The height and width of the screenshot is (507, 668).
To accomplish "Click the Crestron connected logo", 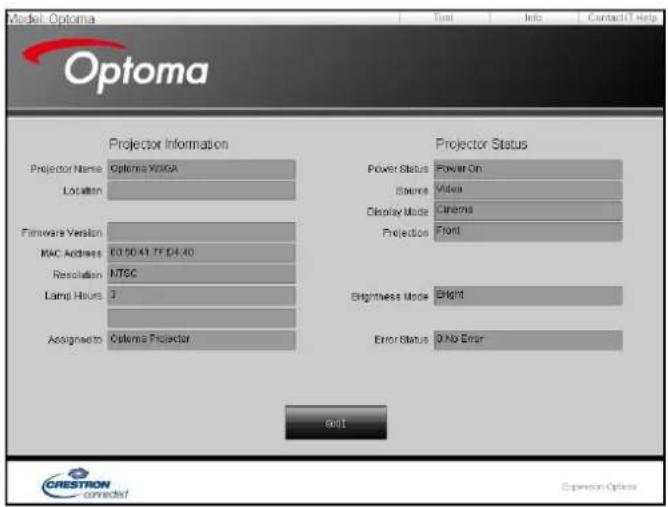I will 84,484.
